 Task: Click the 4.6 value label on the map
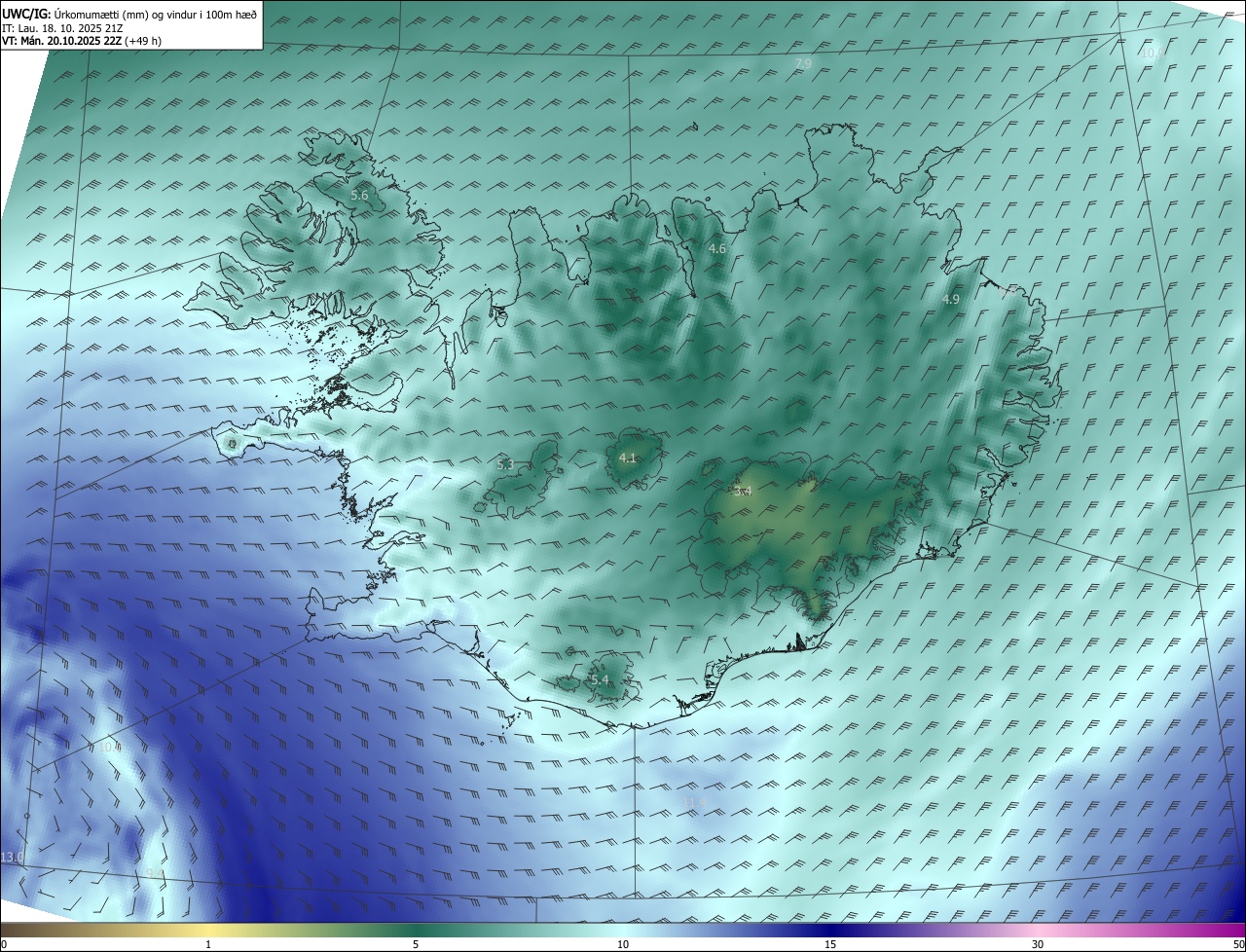716,249
